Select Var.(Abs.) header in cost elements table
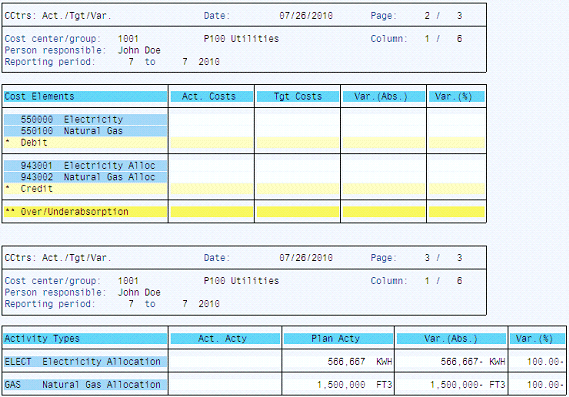 click(x=384, y=97)
